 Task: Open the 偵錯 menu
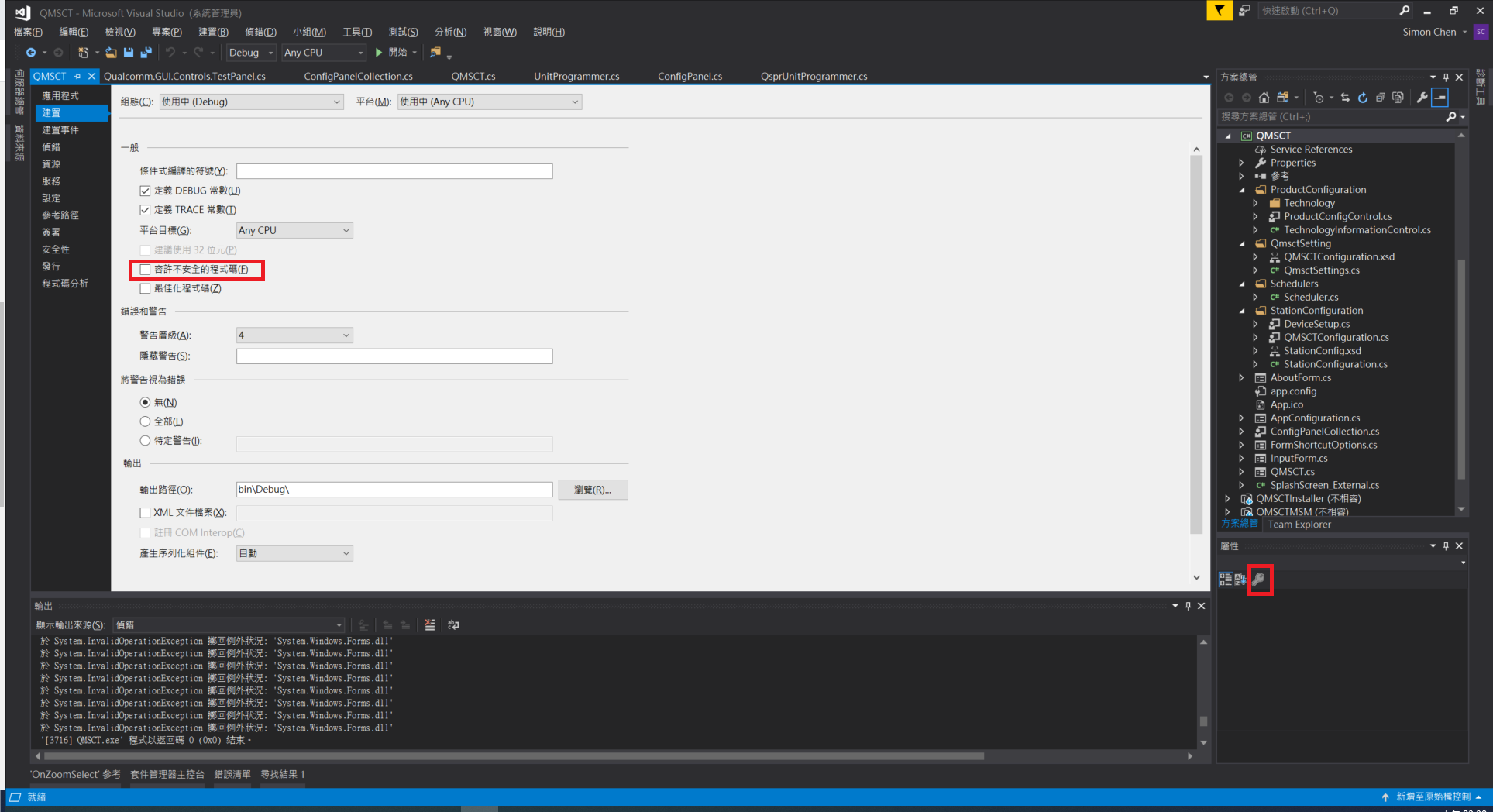pyautogui.click(x=260, y=32)
